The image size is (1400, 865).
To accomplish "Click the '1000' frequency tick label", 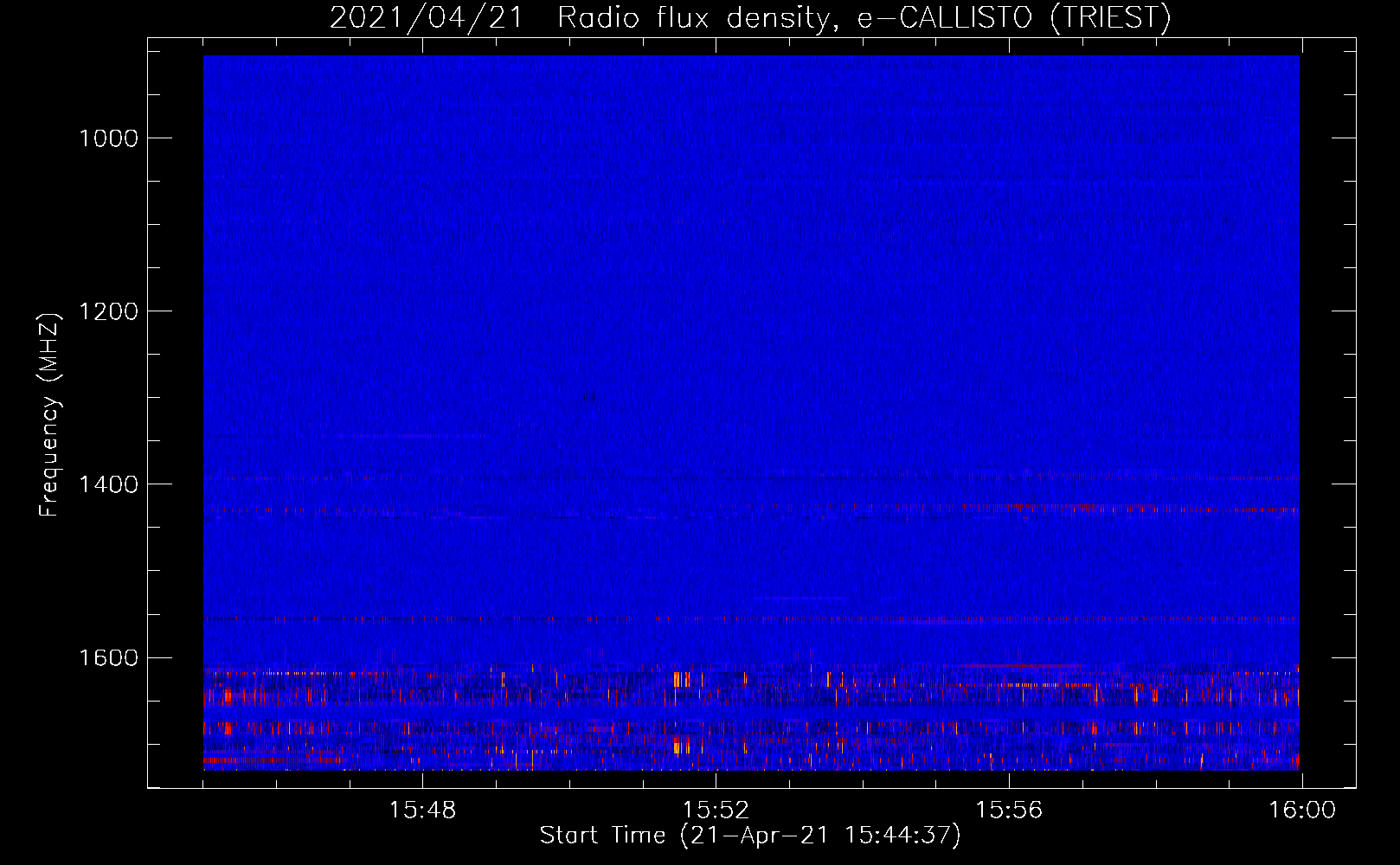I will (108, 138).
